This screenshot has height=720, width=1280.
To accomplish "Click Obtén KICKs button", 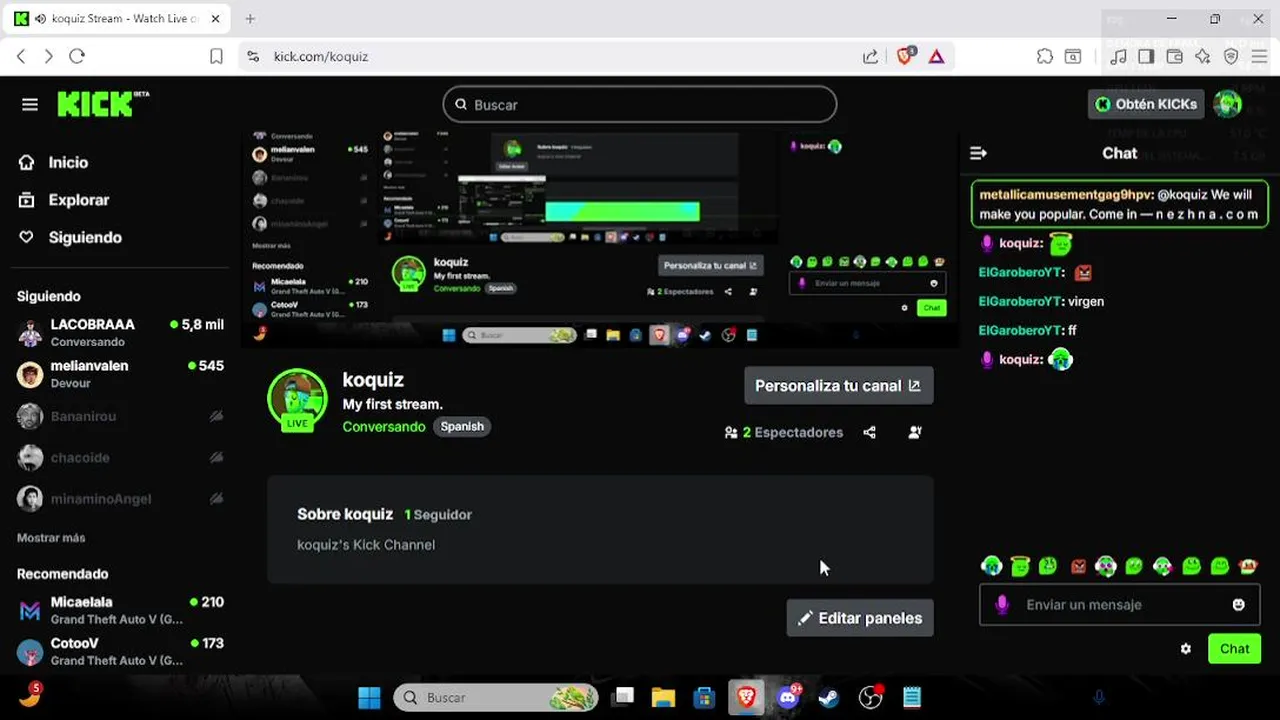I will pyautogui.click(x=1146, y=104).
